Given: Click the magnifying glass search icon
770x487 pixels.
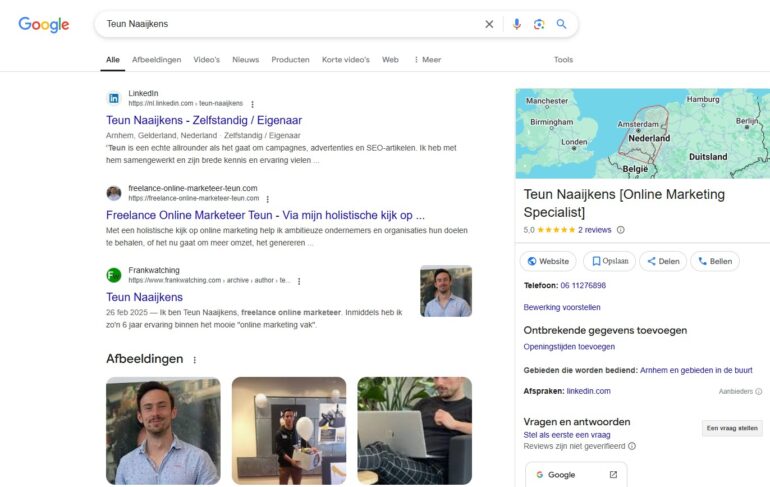Looking at the screenshot, I should (x=561, y=24).
